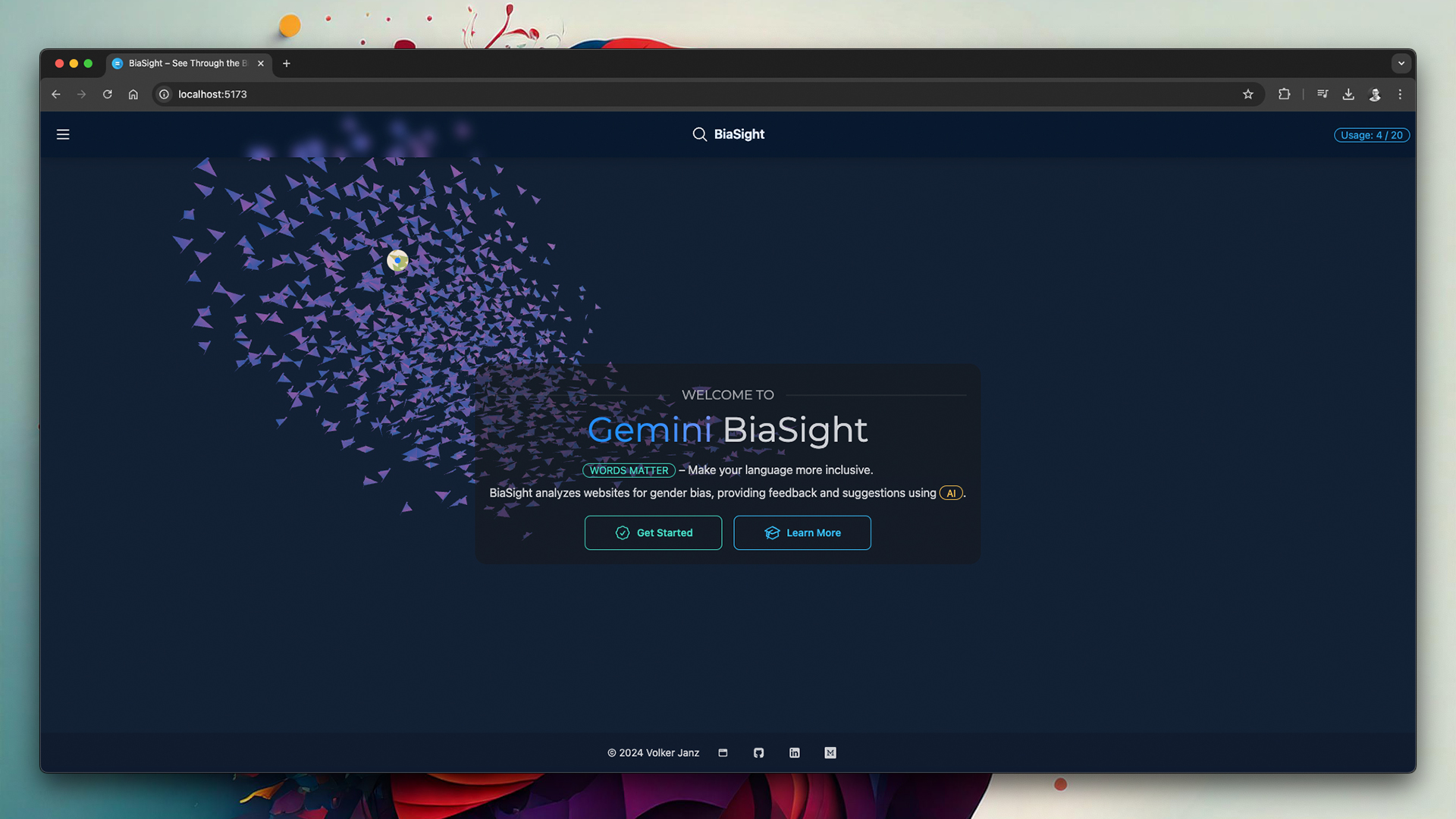The width and height of the screenshot is (1456, 819).
Task: Click the BiaSight magnifier logo icon
Action: tap(699, 134)
